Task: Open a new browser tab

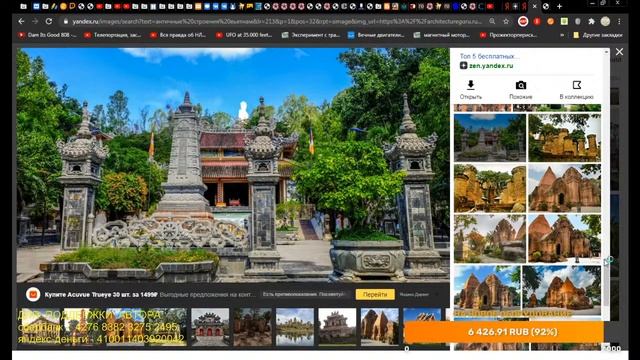Action: click(x=560, y=7)
